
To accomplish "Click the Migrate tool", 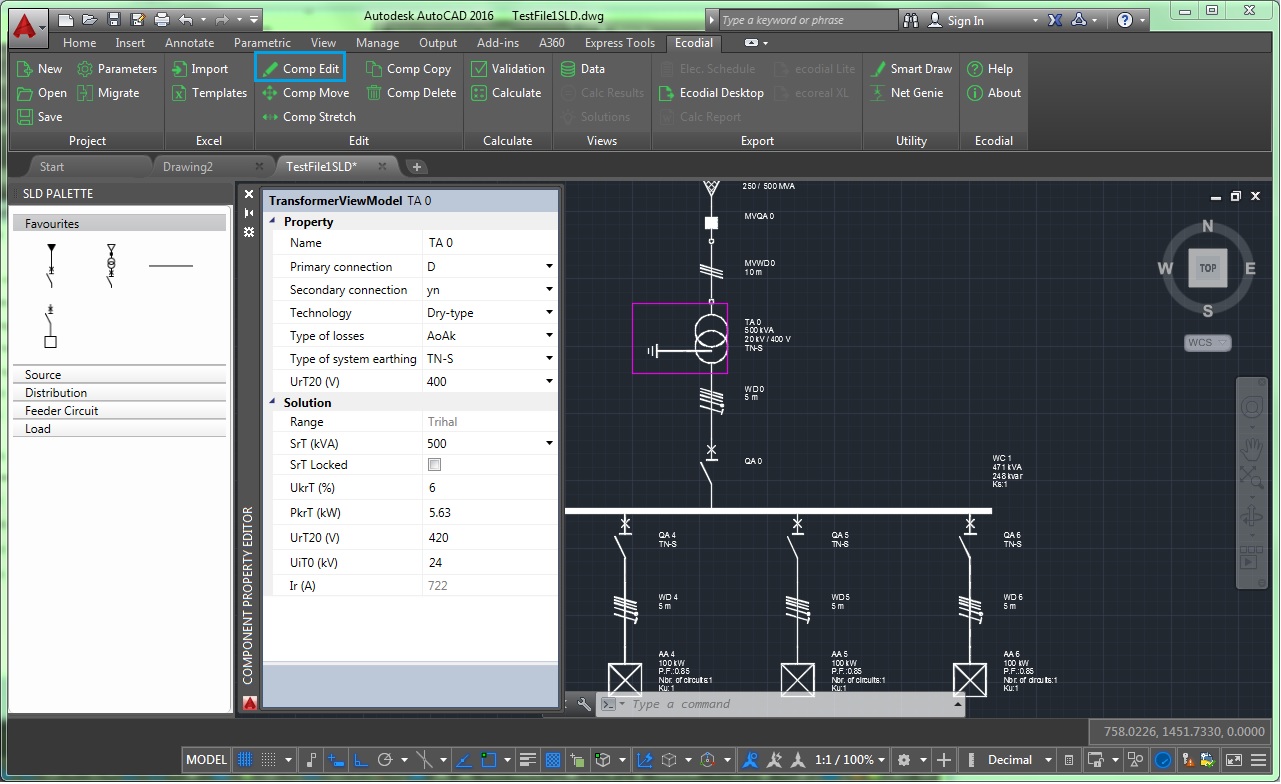I will 108,93.
